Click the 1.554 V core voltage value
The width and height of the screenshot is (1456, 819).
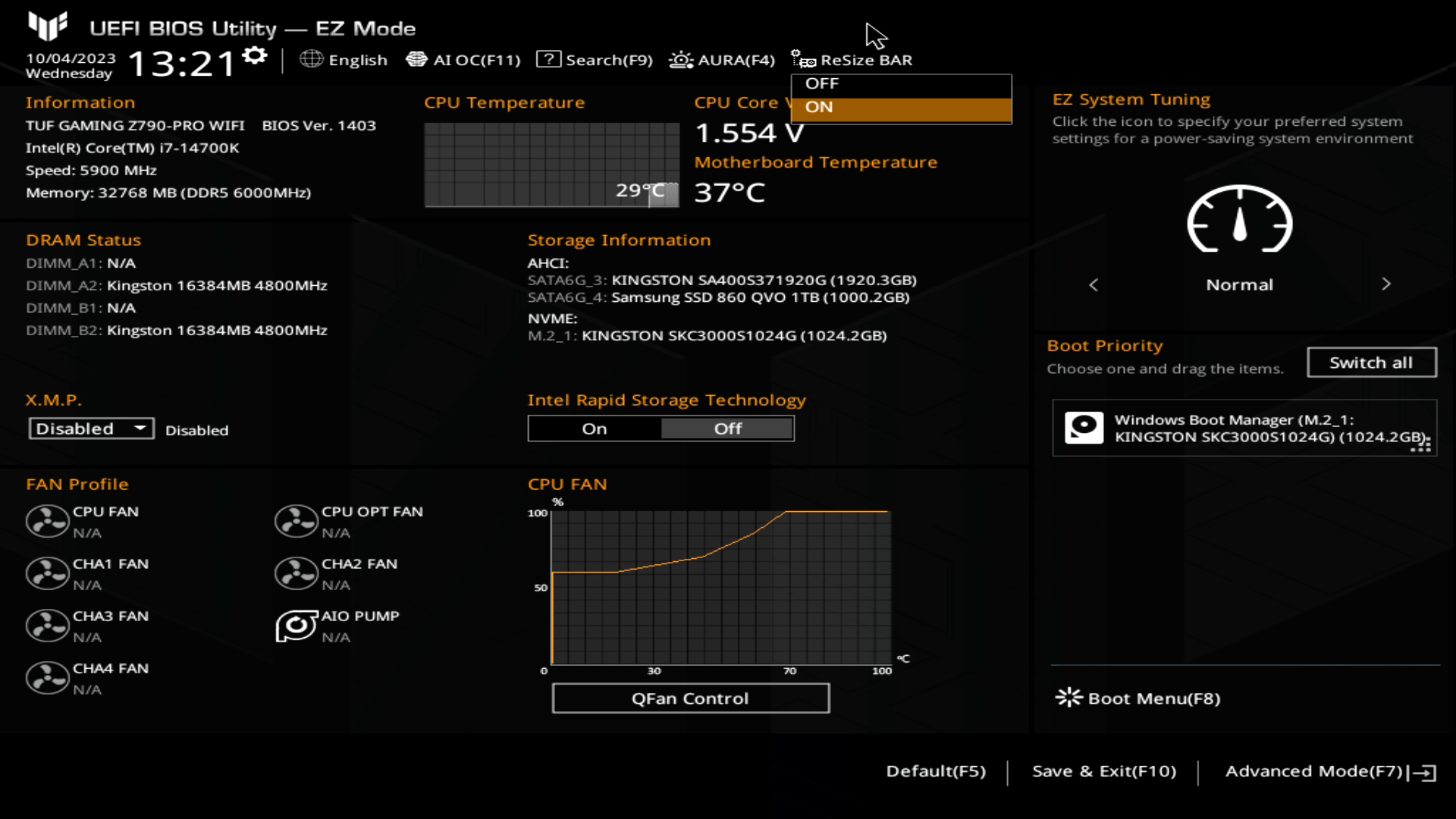(749, 133)
